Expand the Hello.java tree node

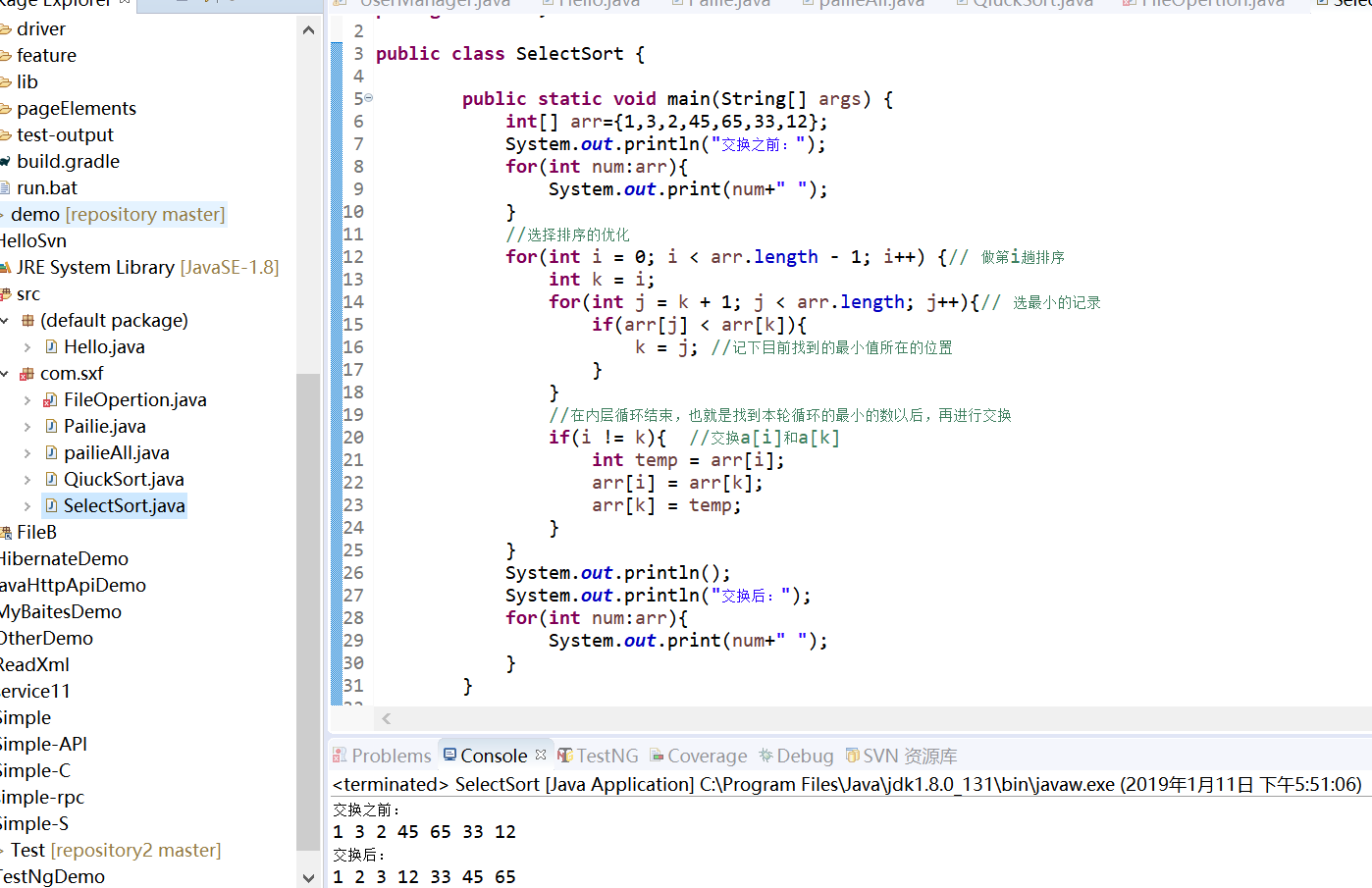coord(27,346)
